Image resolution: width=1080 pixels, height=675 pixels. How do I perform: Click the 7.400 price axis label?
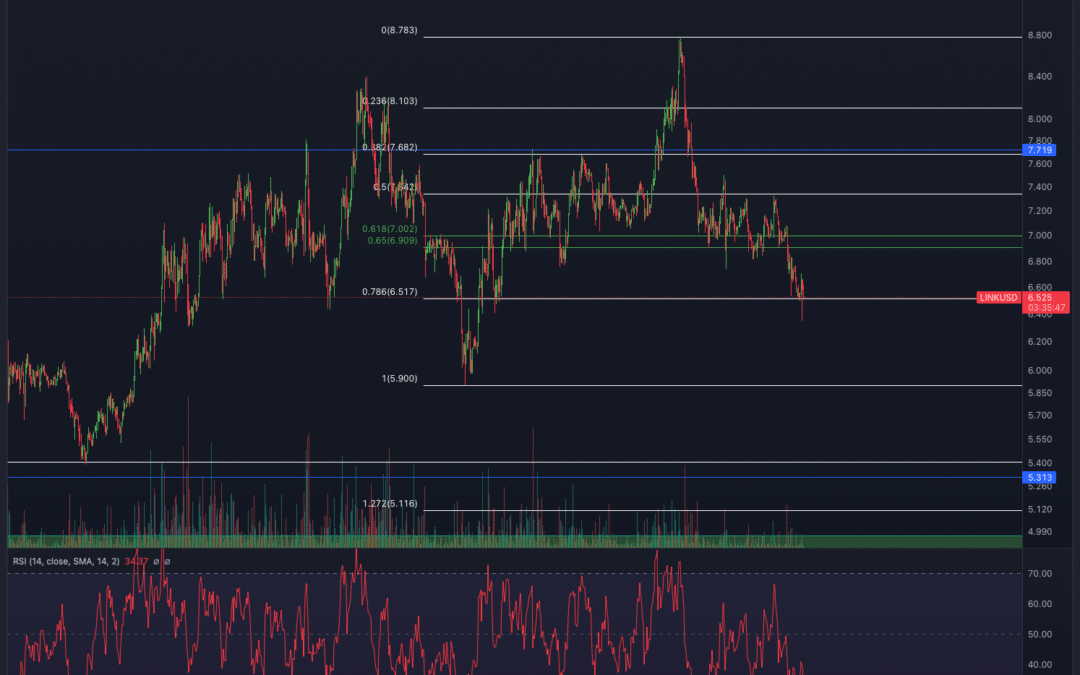(1039, 187)
